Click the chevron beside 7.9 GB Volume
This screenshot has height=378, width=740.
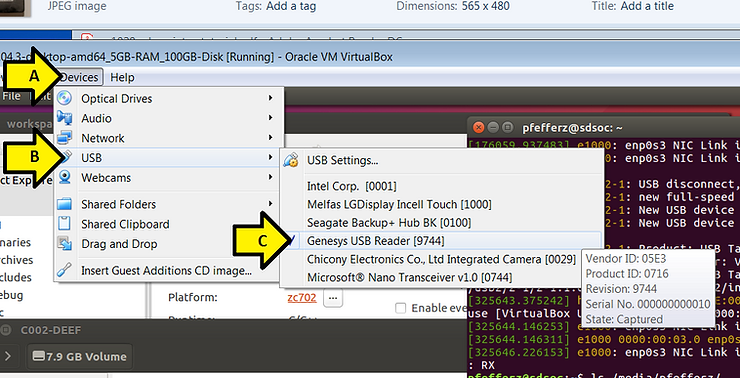pos(8,356)
